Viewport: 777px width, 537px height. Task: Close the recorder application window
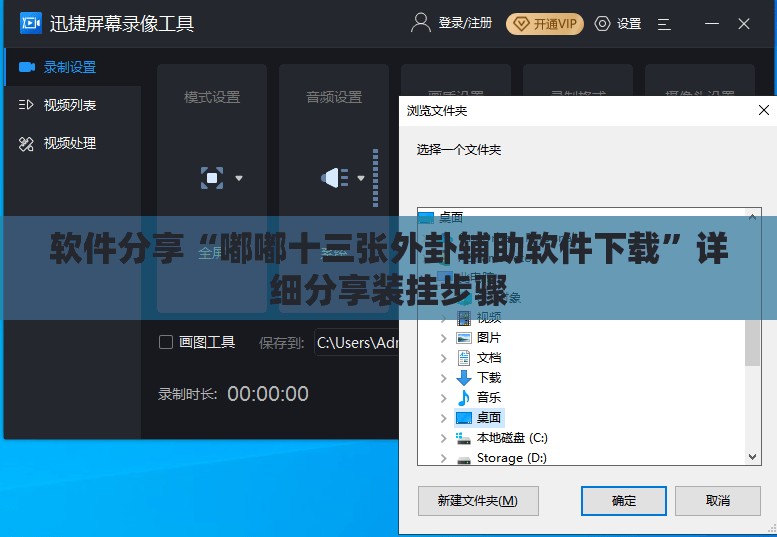(744, 24)
